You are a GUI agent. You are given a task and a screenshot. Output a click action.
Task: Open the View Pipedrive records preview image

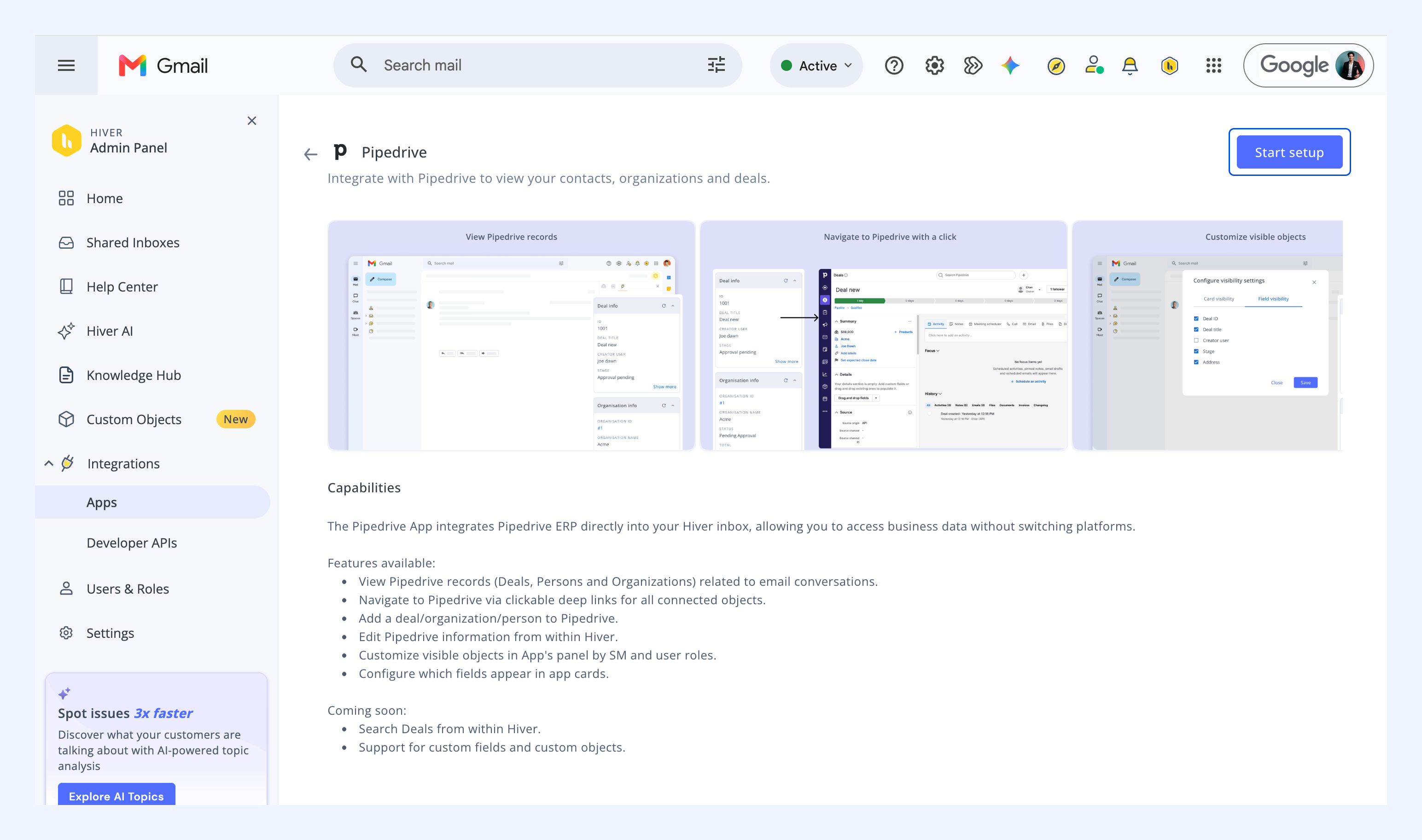(x=512, y=336)
